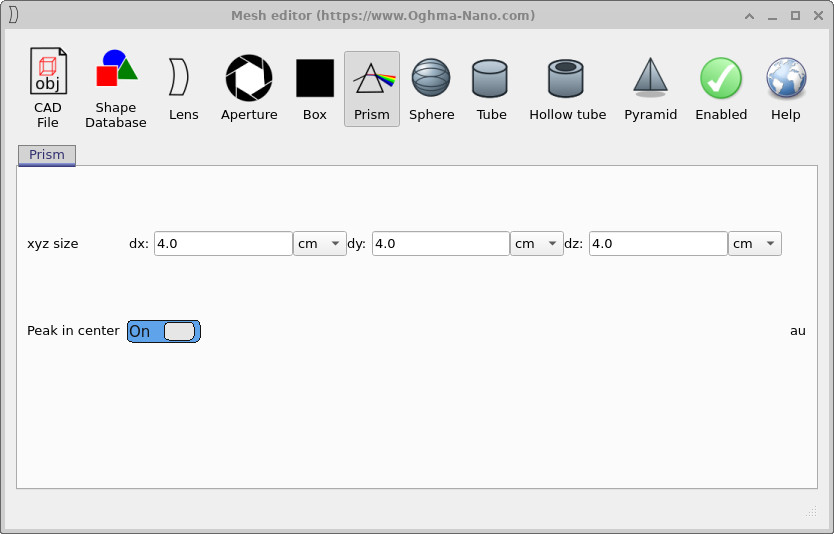Switch to the Prism tab

47,155
